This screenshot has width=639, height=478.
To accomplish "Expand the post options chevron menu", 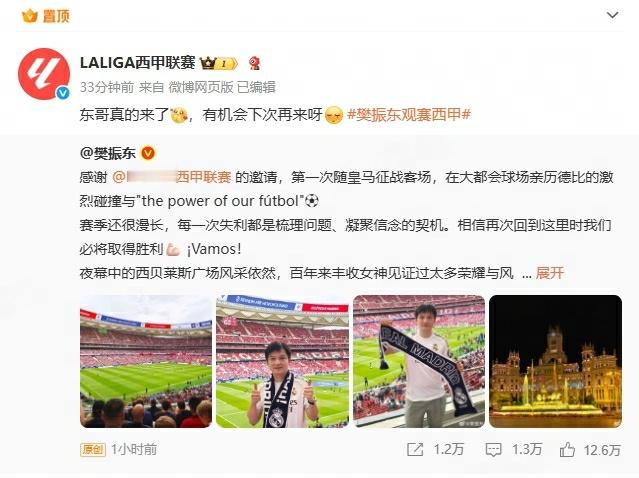I will [613, 15].
